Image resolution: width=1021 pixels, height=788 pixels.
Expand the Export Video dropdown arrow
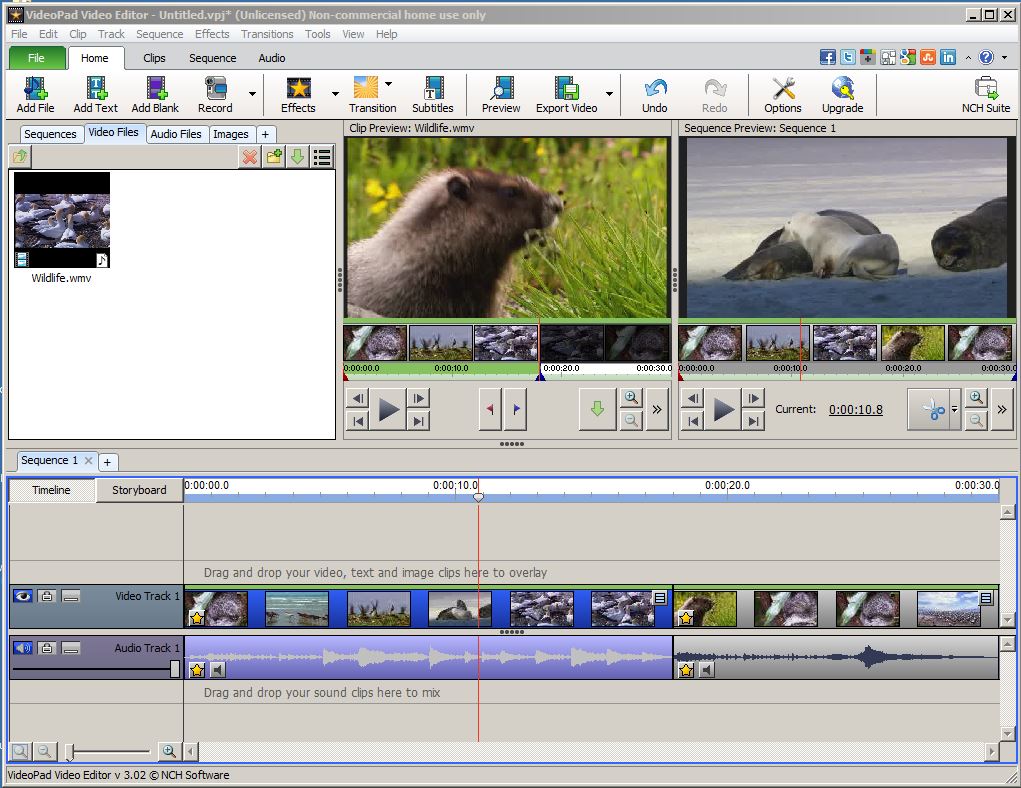tap(609, 94)
